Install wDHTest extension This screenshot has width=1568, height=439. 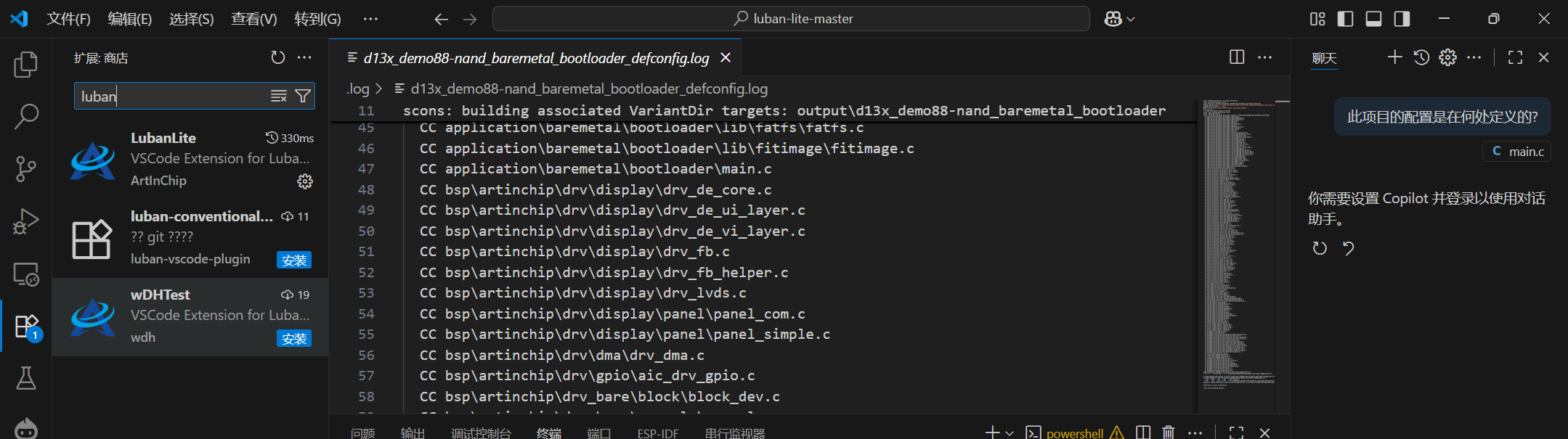294,339
